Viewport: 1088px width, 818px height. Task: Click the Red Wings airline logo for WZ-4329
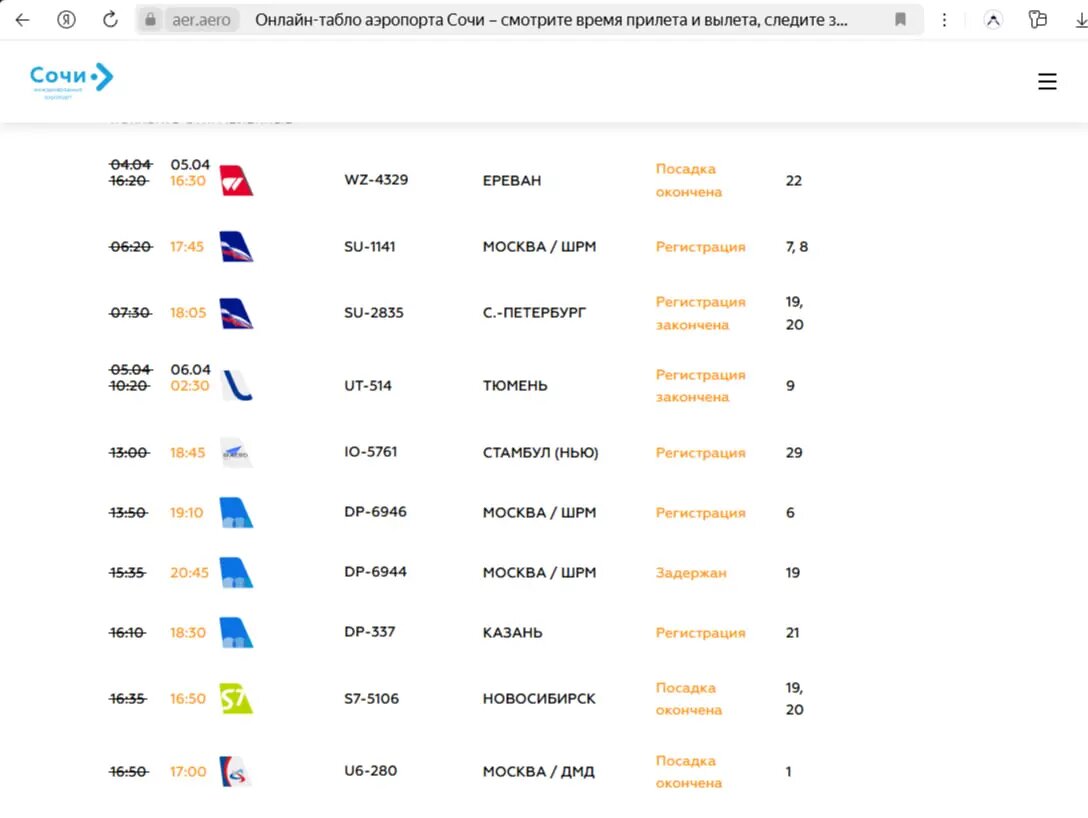(x=236, y=180)
